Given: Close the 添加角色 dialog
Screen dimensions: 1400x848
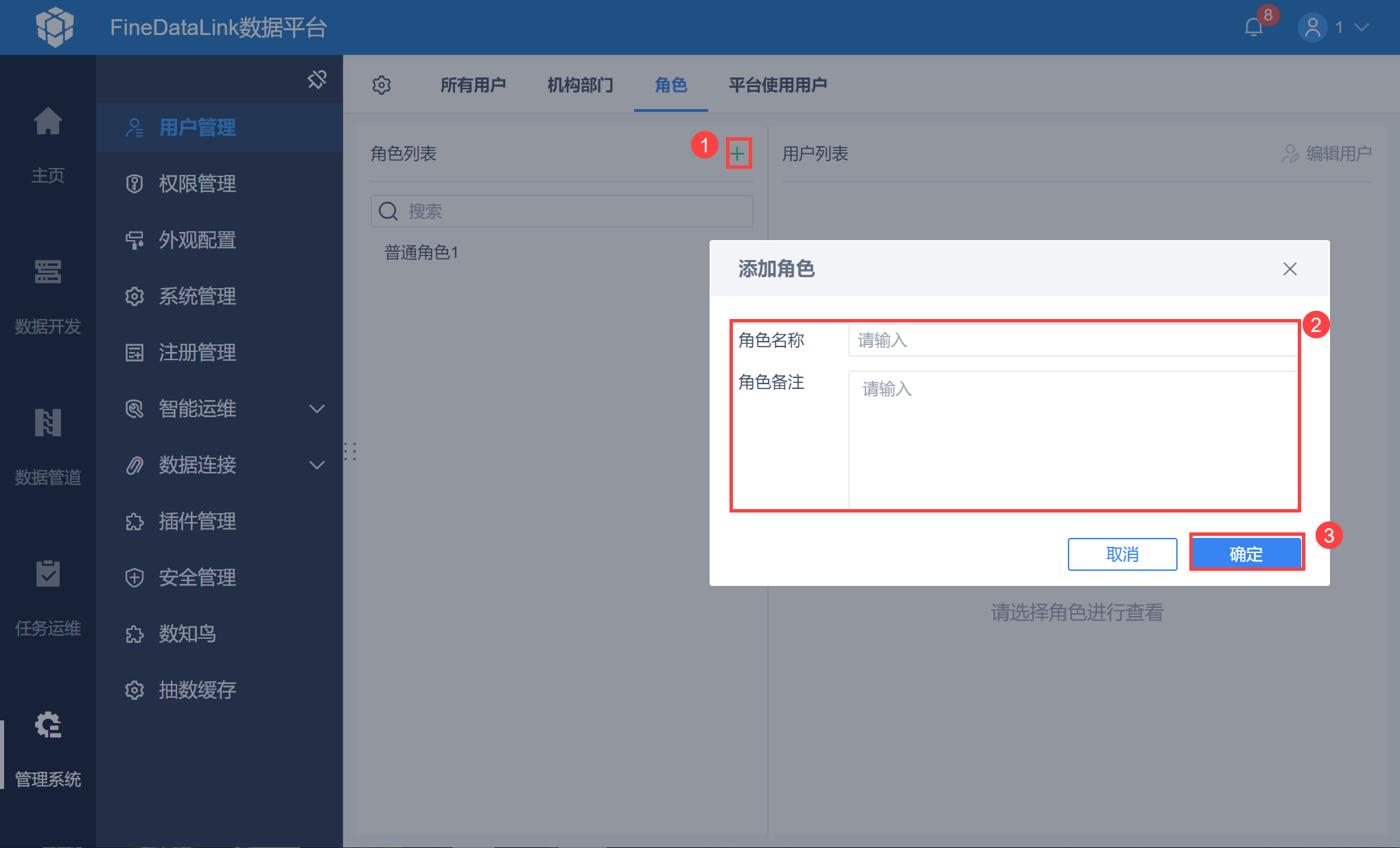Looking at the screenshot, I should (x=1290, y=269).
